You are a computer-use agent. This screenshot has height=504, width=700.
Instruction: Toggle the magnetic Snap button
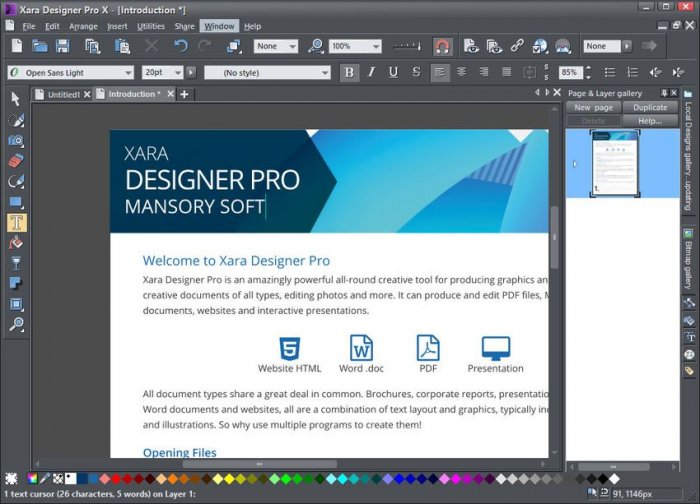click(442, 46)
